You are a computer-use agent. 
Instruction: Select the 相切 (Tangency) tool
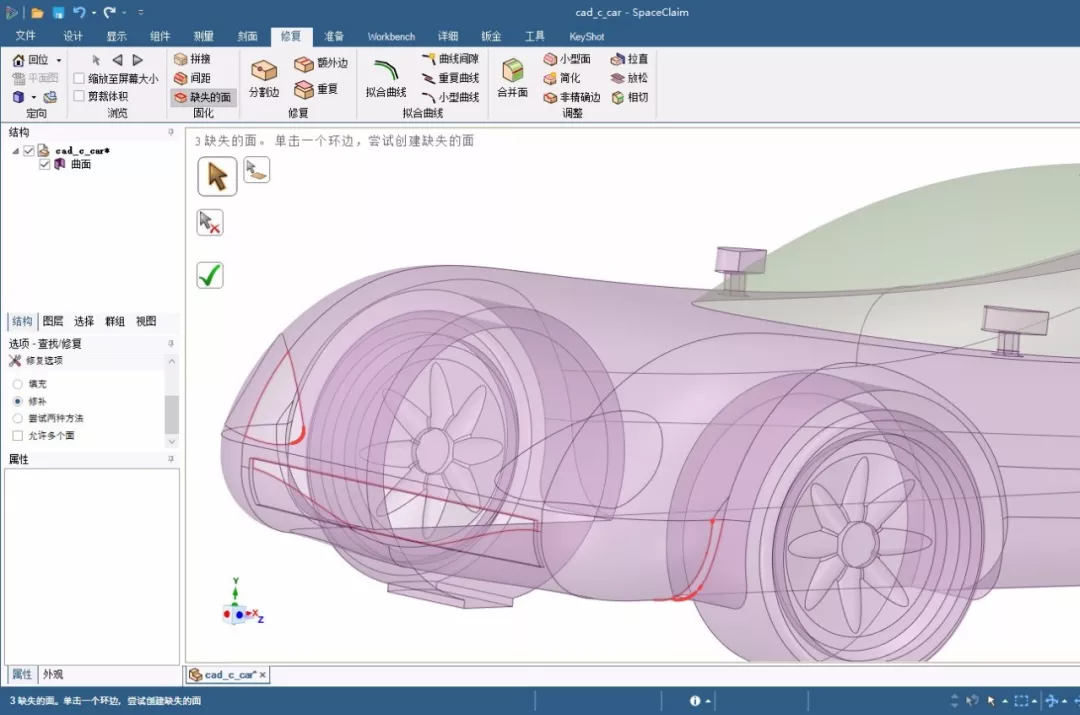point(630,97)
